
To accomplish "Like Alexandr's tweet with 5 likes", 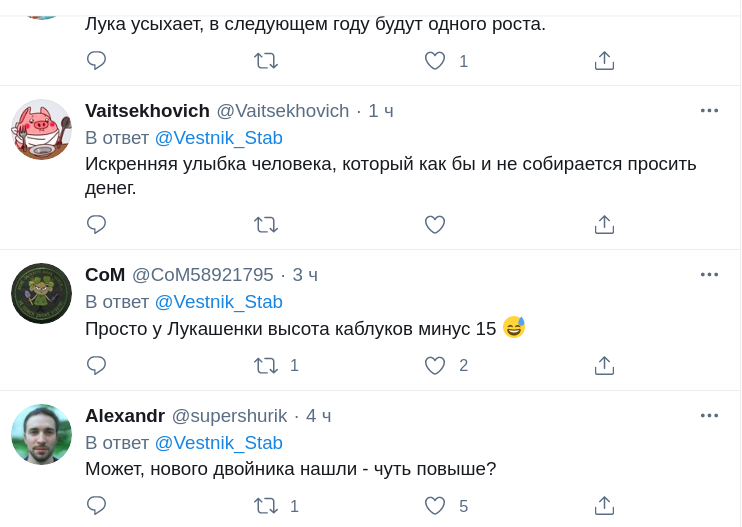I will tap(435, 506).
